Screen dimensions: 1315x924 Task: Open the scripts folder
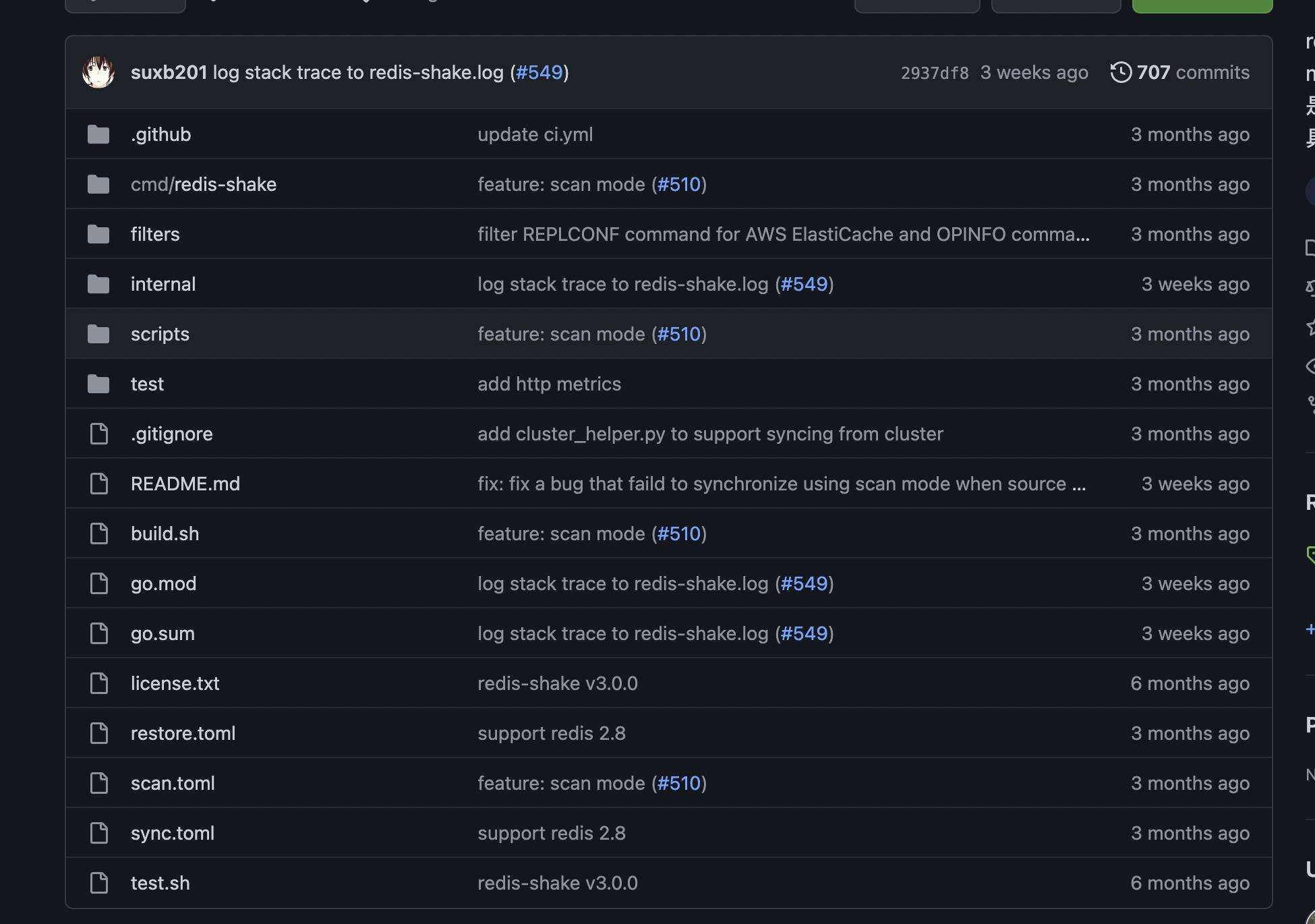click(159, 333)
